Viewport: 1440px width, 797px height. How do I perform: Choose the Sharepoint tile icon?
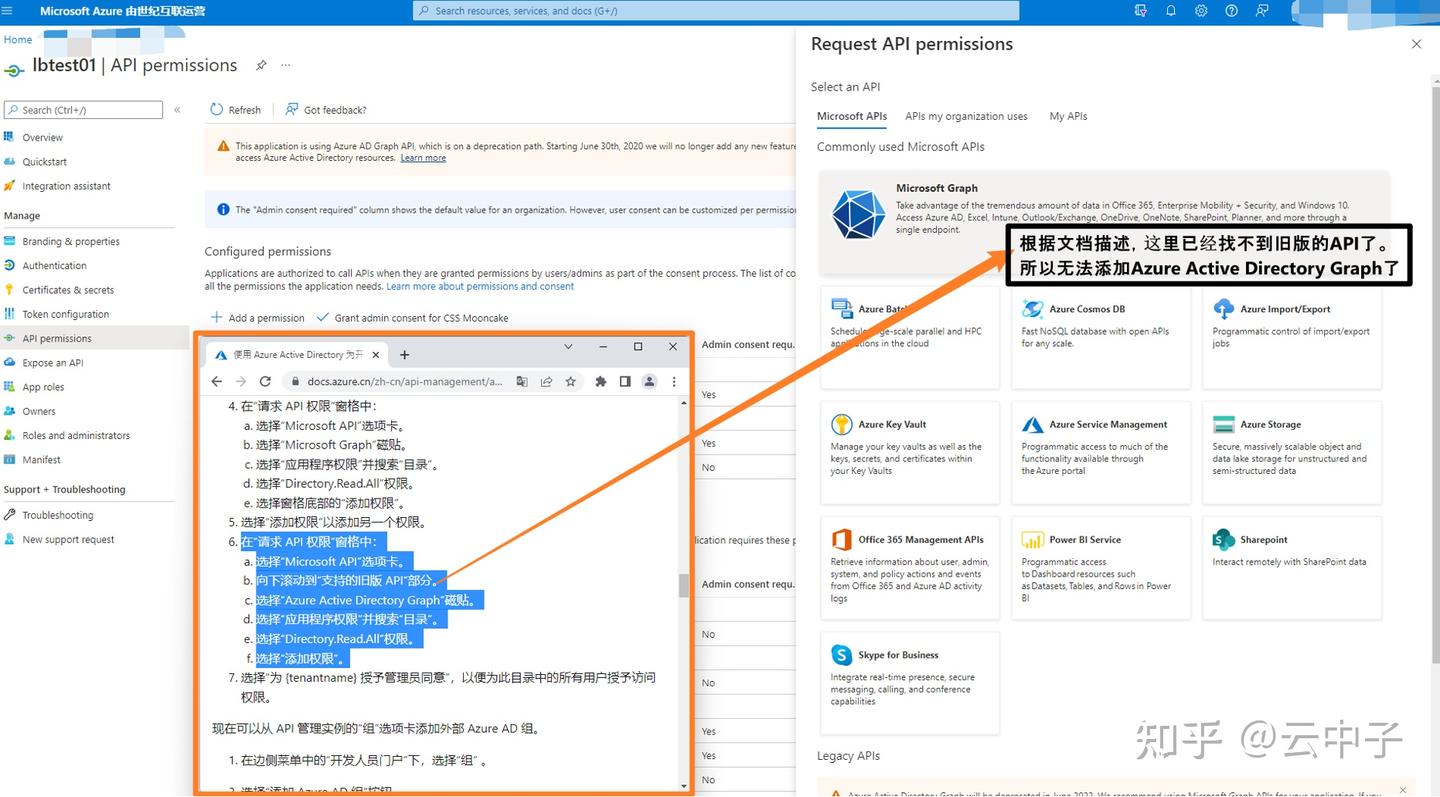pyautogui.click(x=1224, y=540)
